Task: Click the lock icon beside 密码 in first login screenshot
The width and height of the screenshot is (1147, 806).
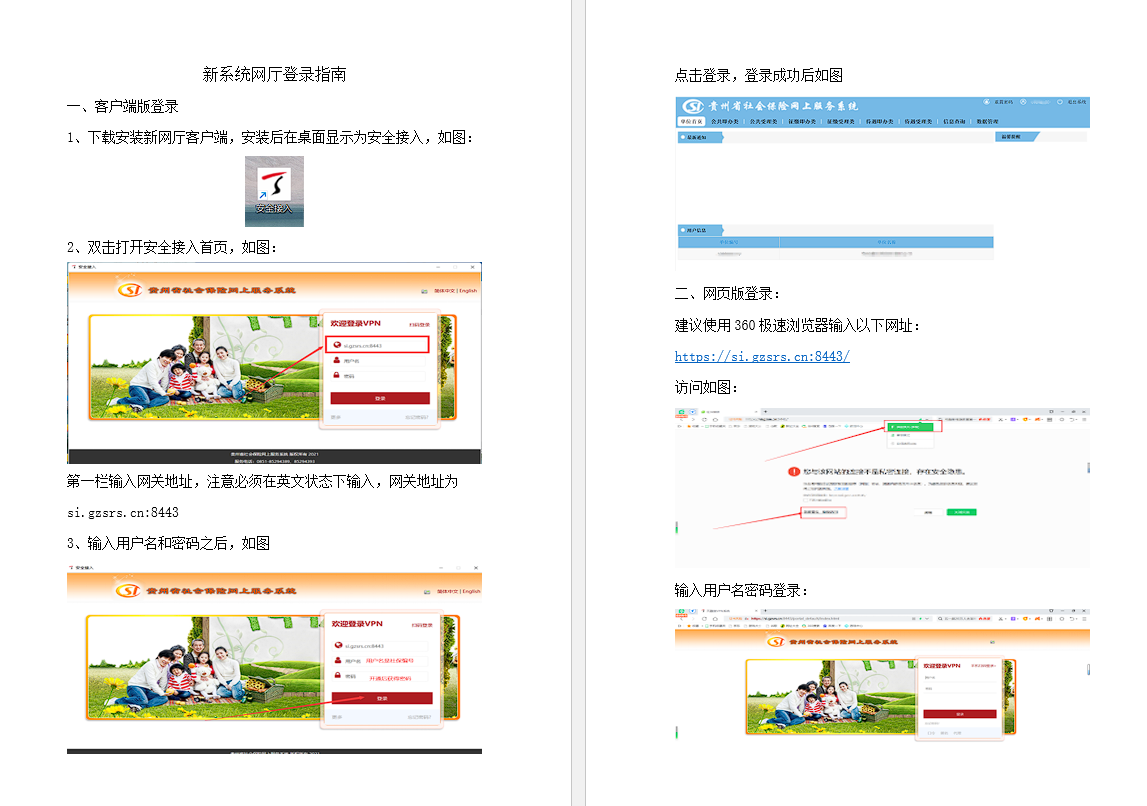Action: coord(337,375)
